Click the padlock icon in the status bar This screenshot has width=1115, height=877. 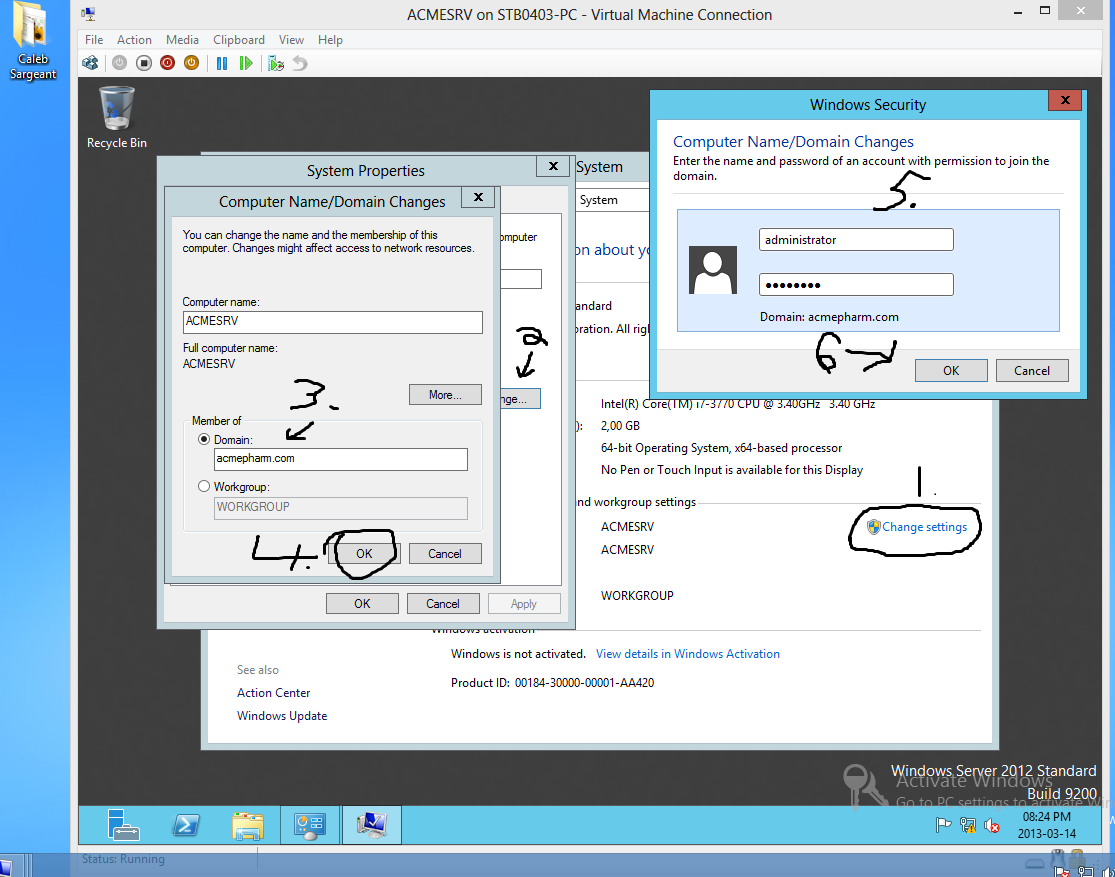(1077, 857)
